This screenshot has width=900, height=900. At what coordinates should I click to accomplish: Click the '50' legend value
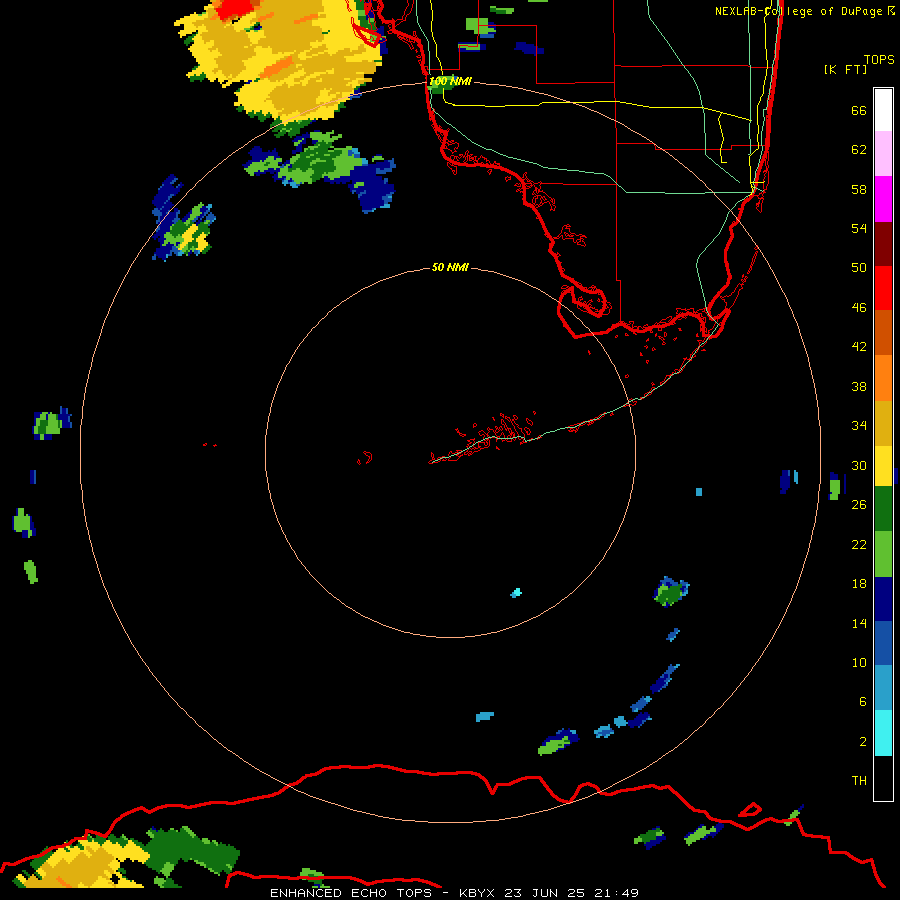tap(859, 268)
